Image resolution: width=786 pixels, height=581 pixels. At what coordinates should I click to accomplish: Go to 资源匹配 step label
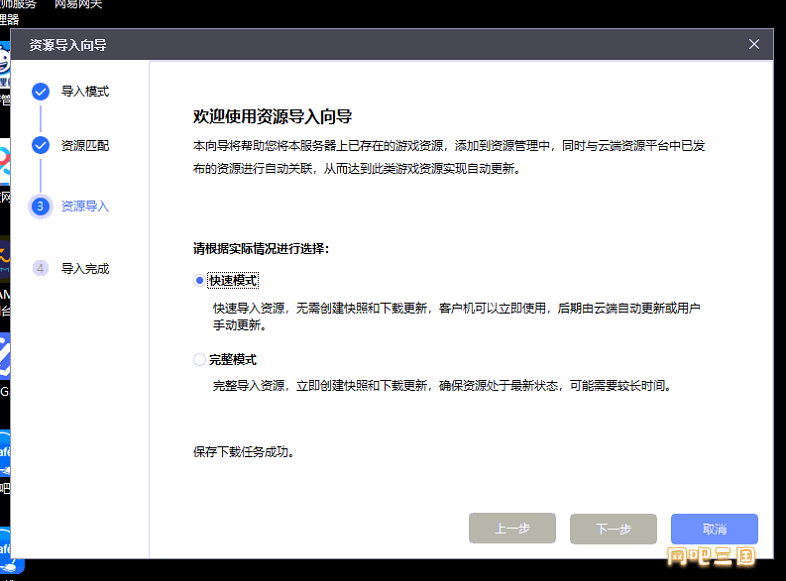coord(85,146)
